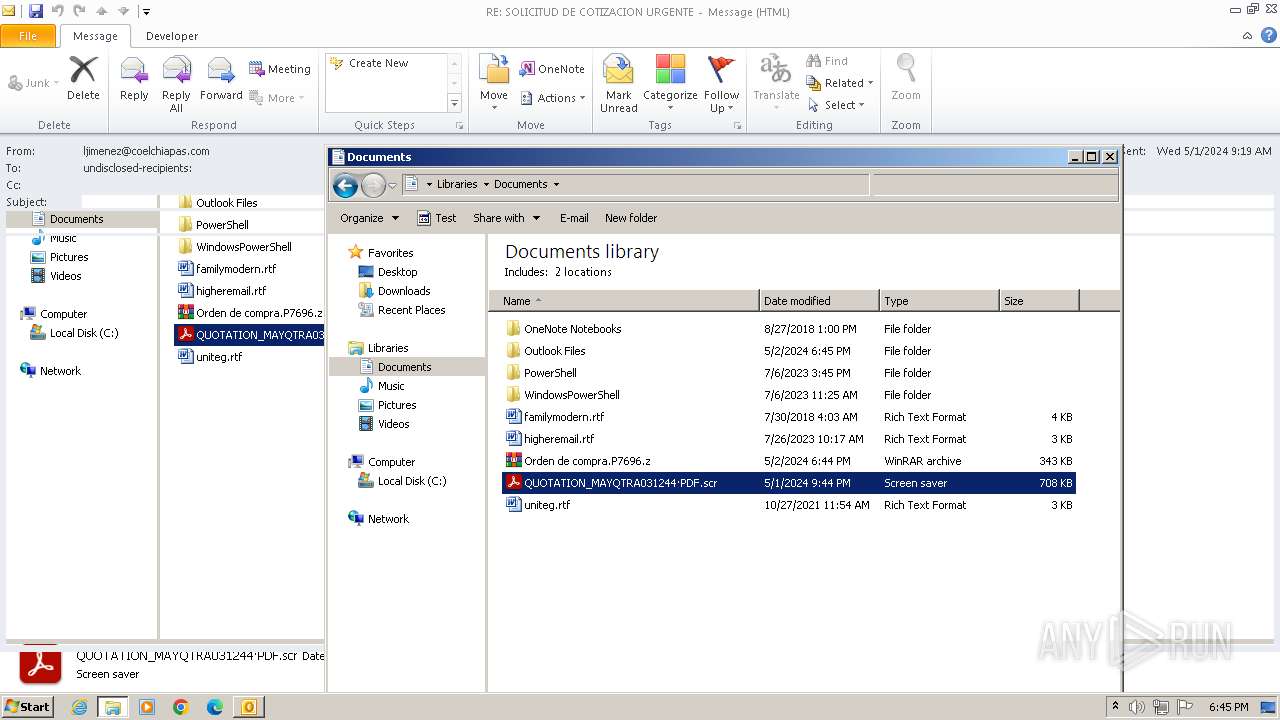Open the Categorize color menu
Screen dimensions: 1280x720
coord(670,84)
